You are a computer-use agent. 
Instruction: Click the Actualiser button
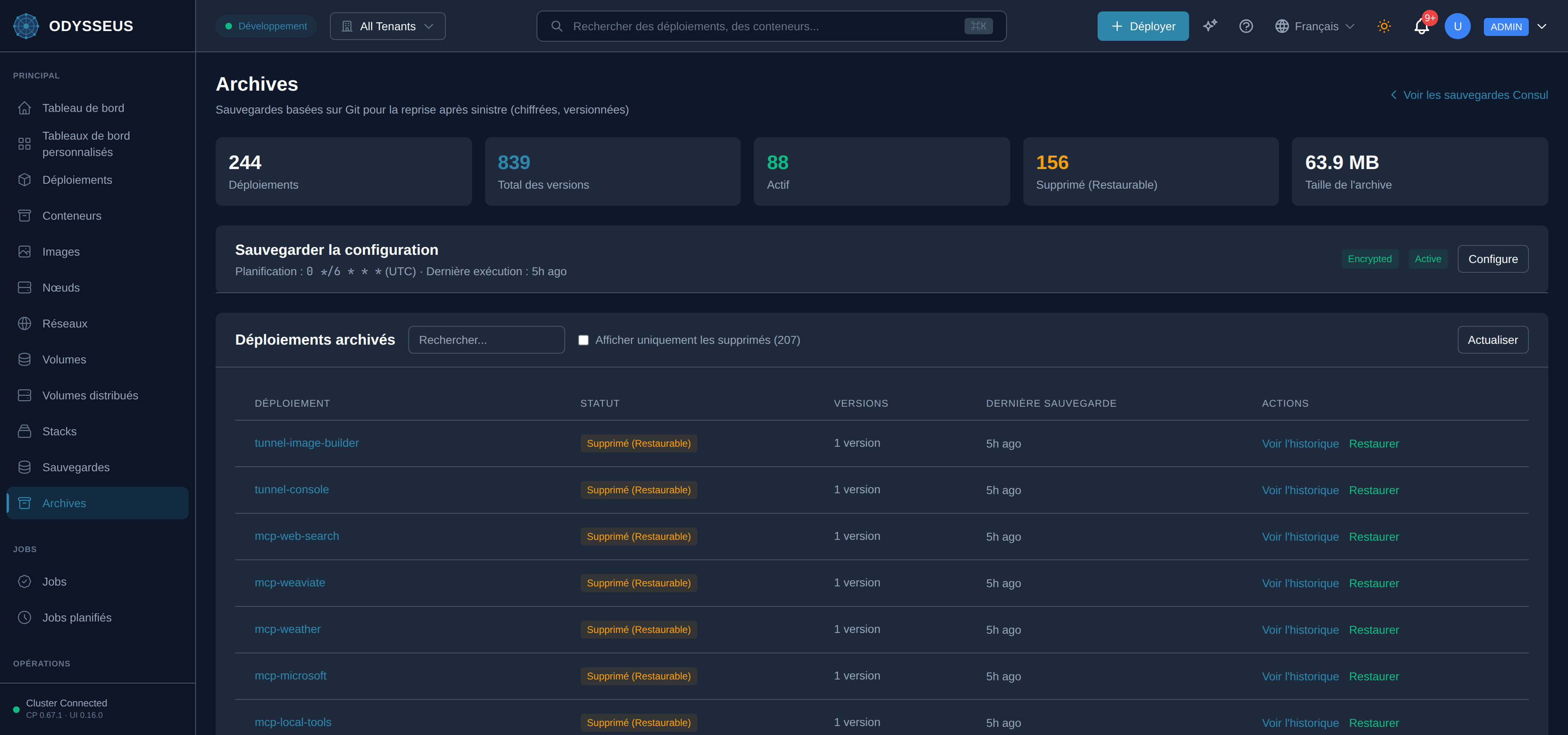click(1492, 339)
